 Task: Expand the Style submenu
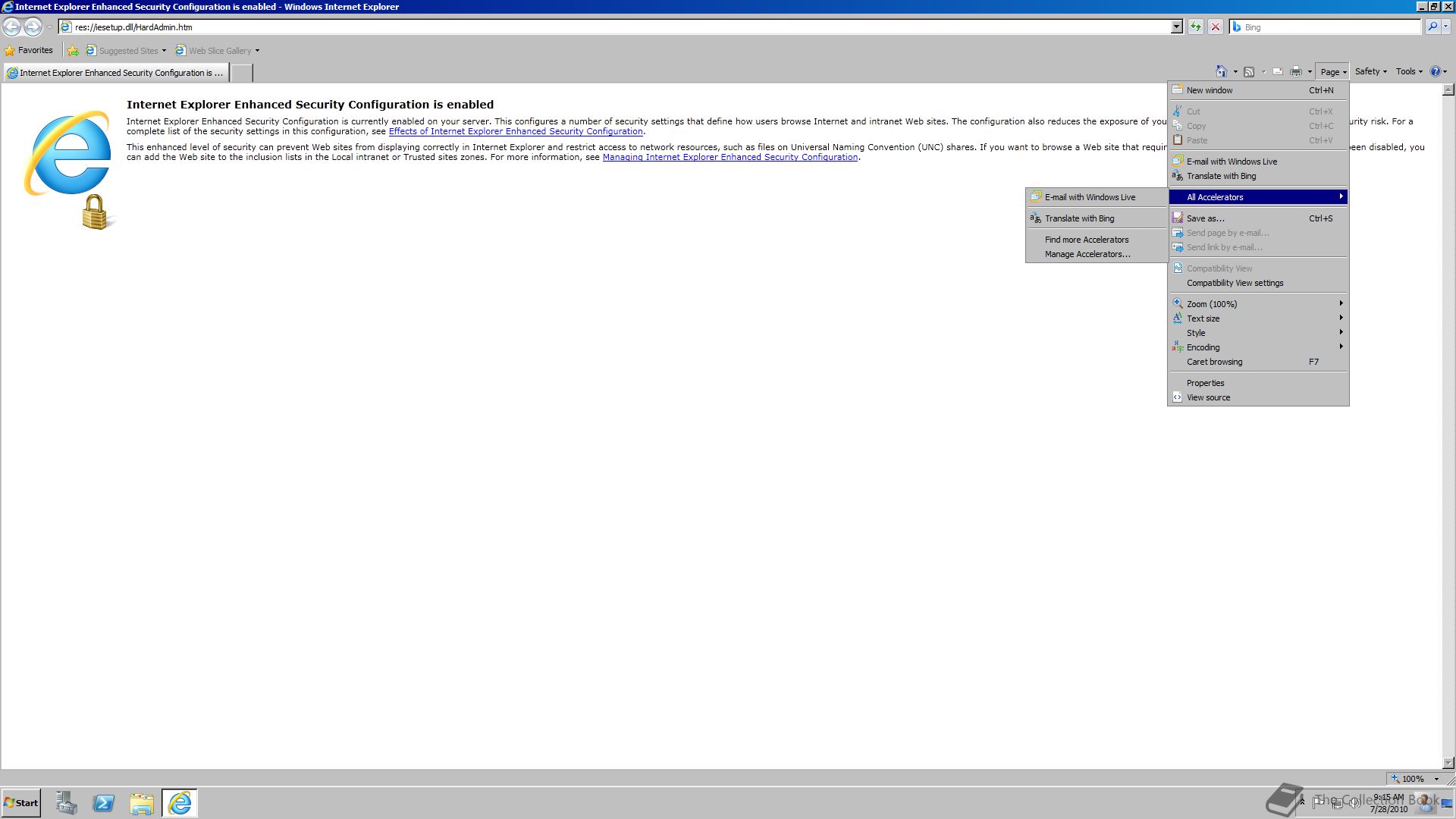[1259, 333]
